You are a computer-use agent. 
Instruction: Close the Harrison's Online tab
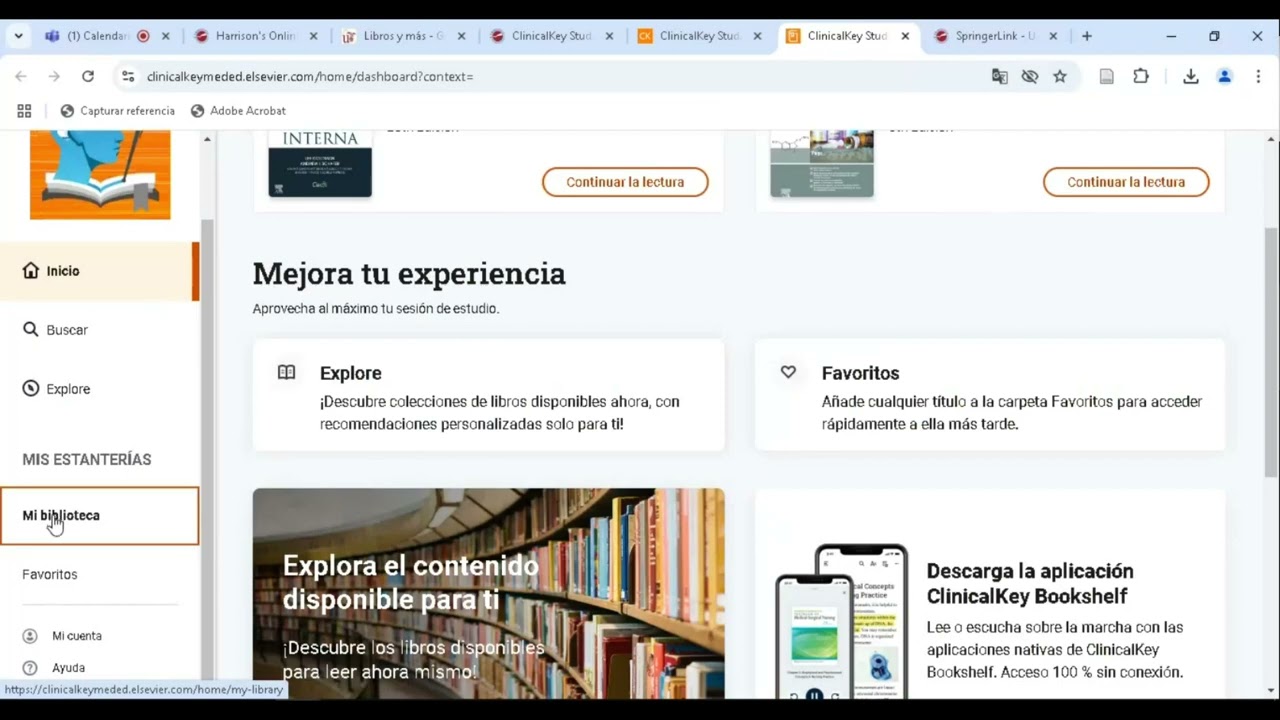[x=313, y=36]
